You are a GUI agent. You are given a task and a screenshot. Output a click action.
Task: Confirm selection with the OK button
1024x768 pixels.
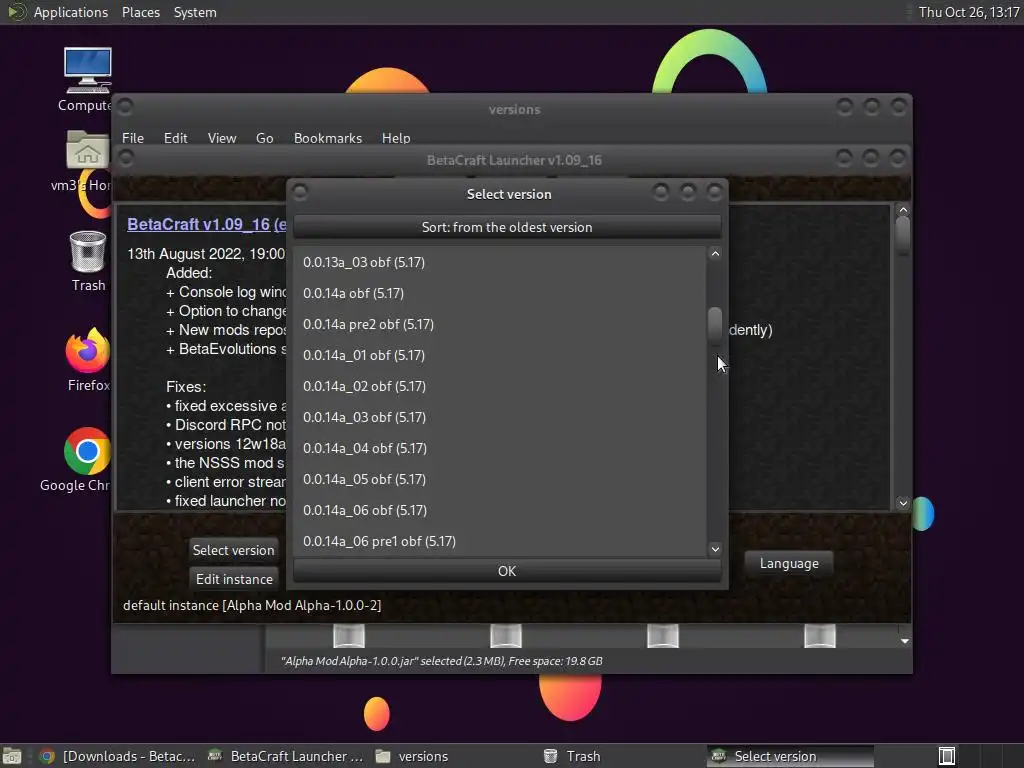click(507, 571)
